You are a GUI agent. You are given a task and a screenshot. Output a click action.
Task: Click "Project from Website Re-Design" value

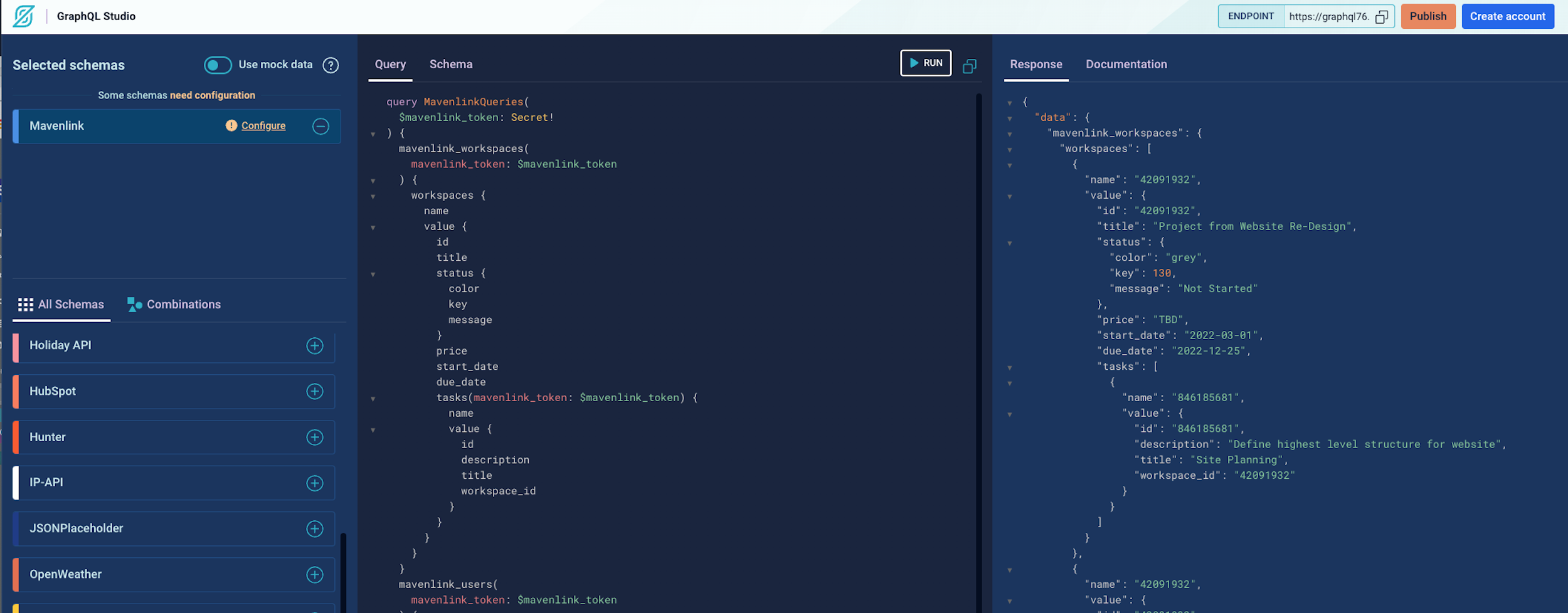pos(1252,226)
